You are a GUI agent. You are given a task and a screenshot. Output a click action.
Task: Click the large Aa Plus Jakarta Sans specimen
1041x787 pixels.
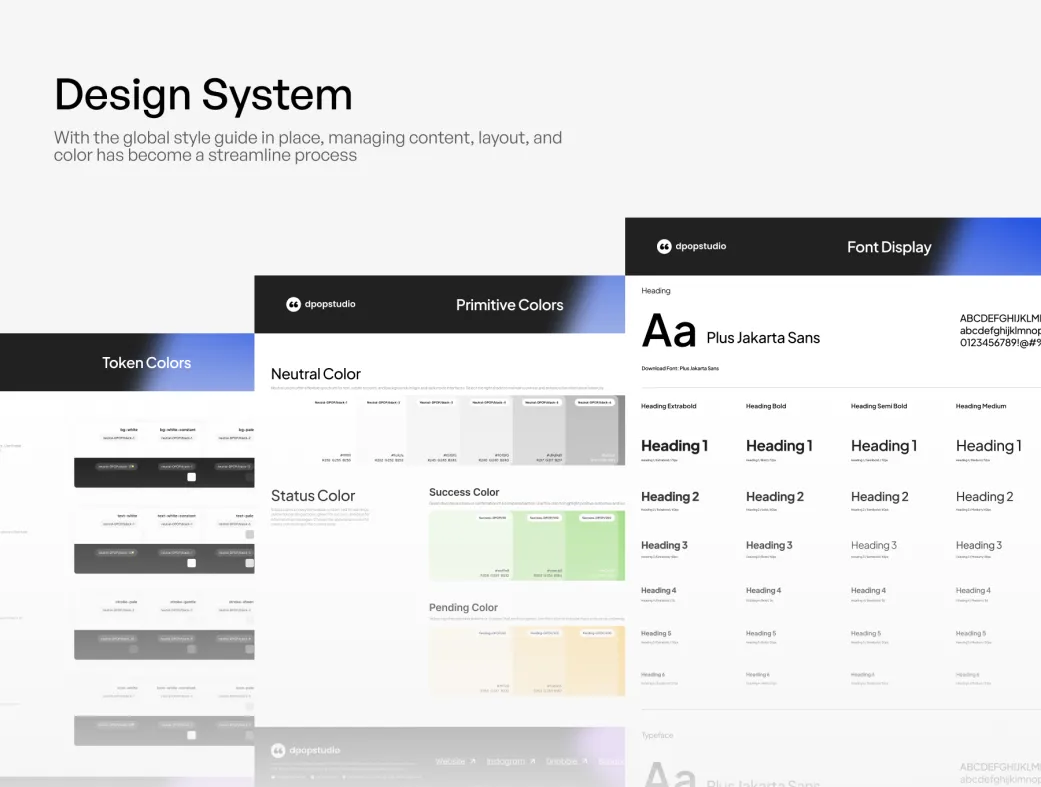point(730,332)
